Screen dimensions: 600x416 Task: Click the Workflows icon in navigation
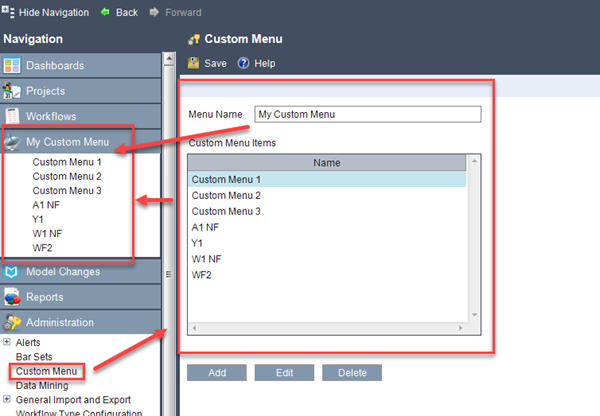click(12, 116)
